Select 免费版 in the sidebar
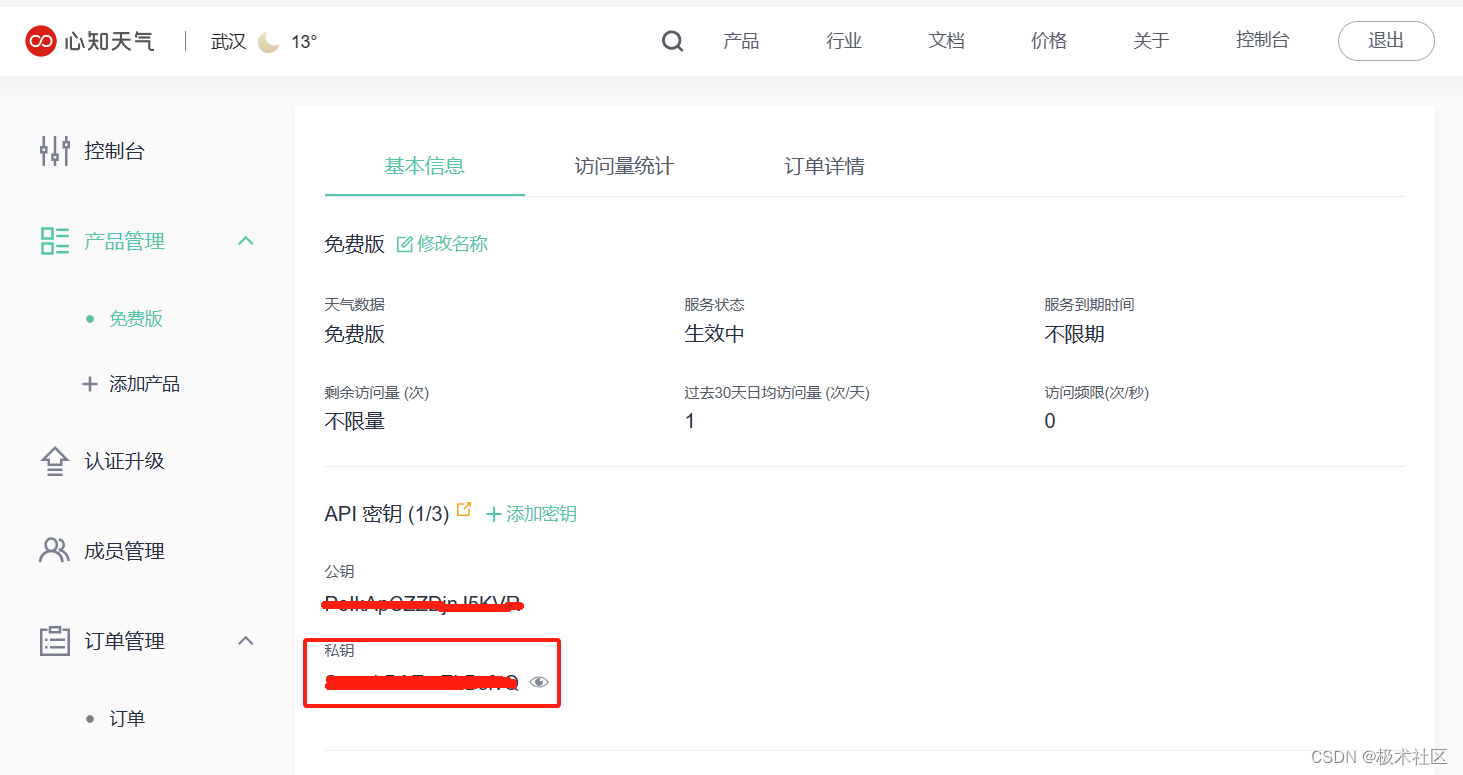Viewport: 1463px width, 775px height. coord(136,319)
